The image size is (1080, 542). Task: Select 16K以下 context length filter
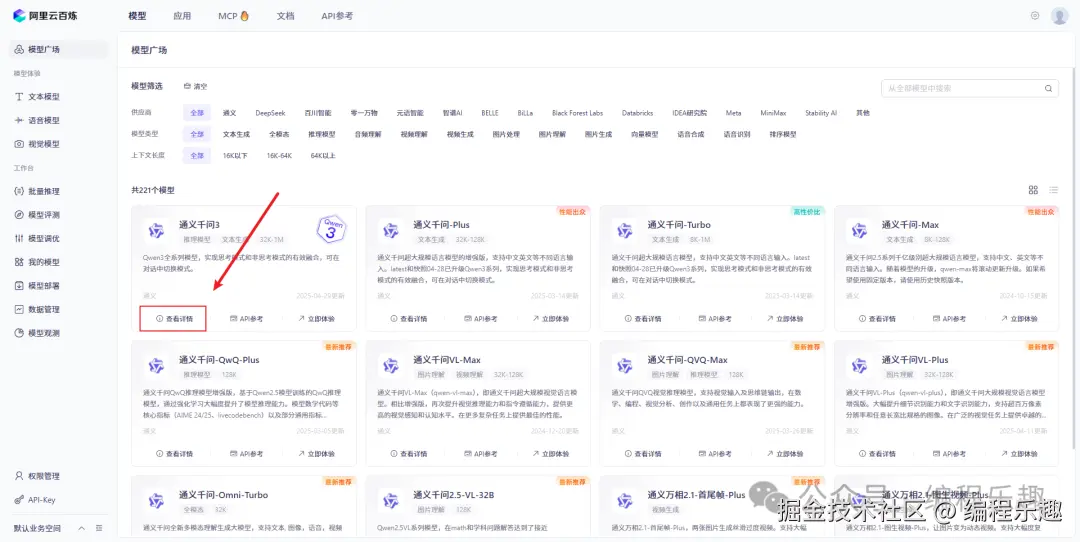235,156
